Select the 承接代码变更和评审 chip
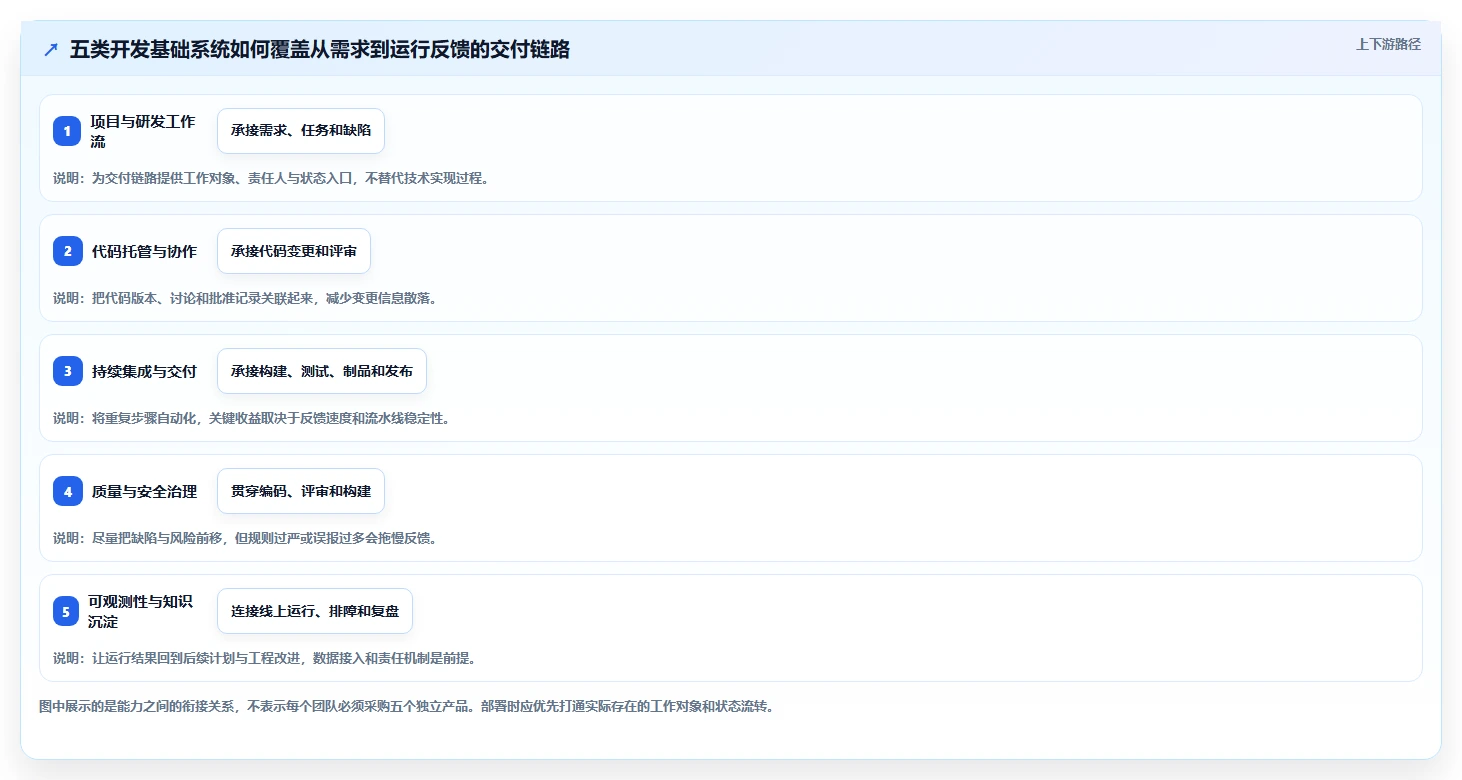 [x=294, y=251]
